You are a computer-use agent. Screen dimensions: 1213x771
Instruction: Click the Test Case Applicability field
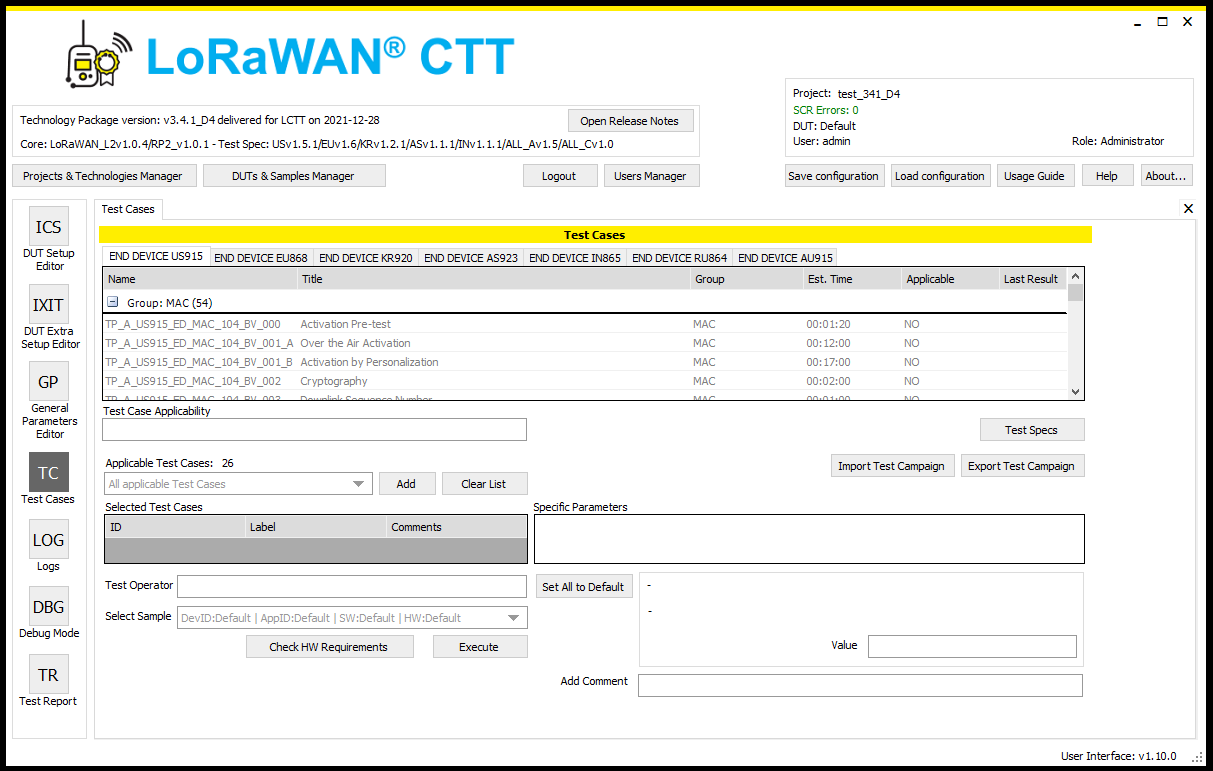(314, 430)
